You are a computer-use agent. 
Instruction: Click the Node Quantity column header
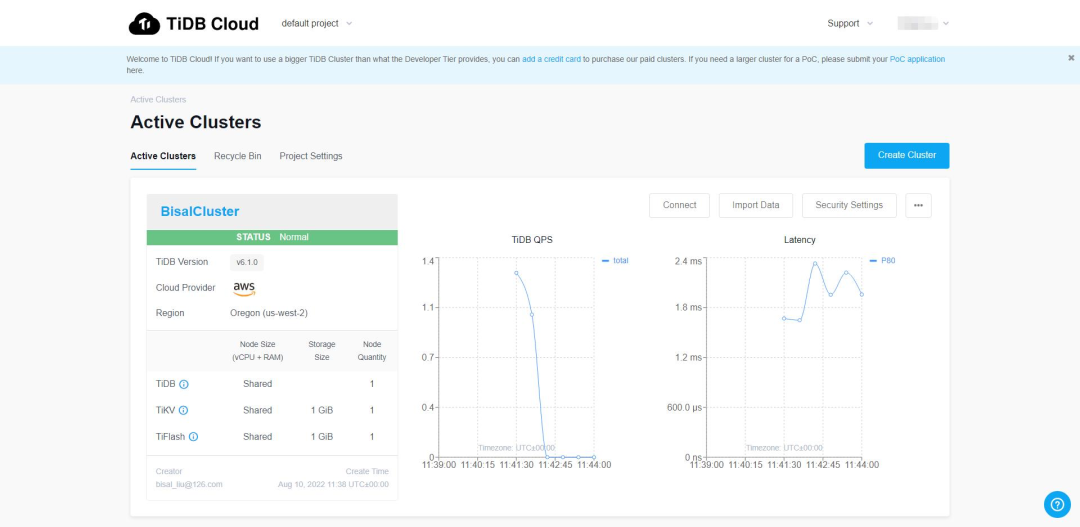pos(372,351)
